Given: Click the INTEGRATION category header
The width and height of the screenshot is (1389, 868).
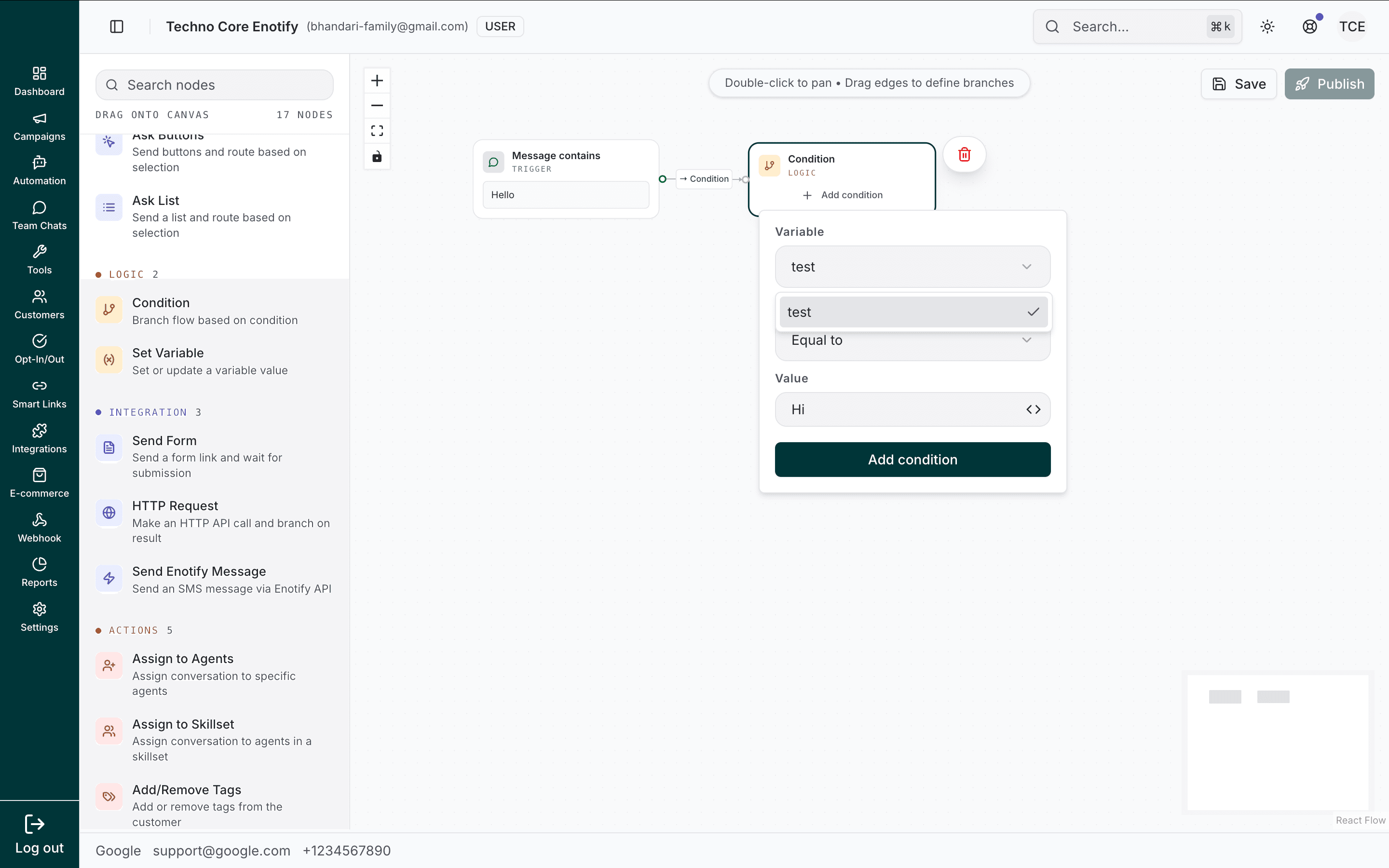Looking at the screenshot, I should point(148,412).
